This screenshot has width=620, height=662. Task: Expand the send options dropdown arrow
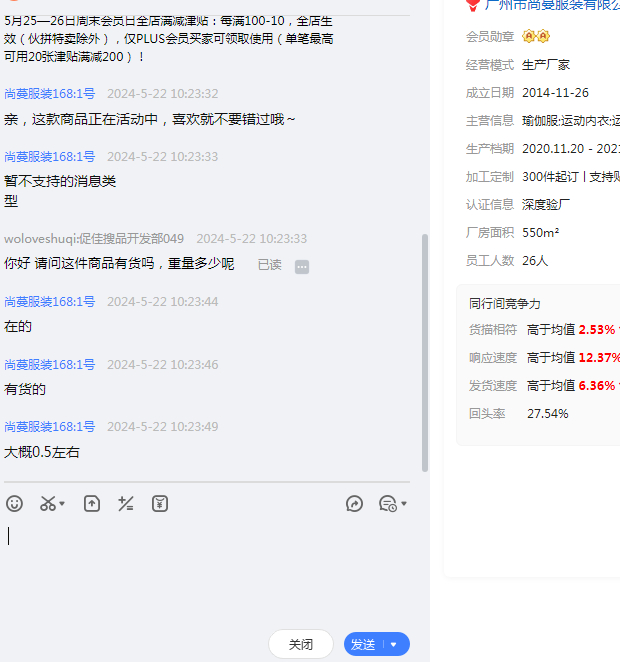[394, 645]
